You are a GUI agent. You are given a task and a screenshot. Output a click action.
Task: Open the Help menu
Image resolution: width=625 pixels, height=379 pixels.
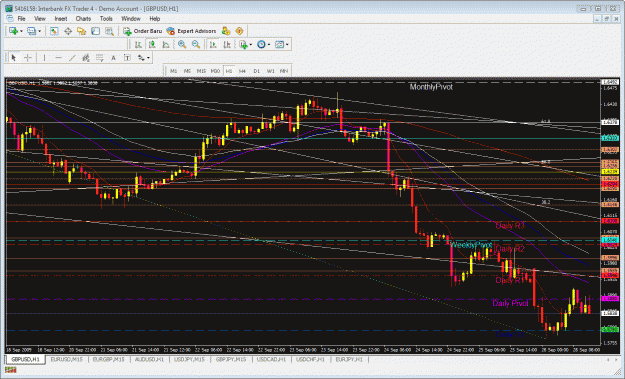pyautogui.click(x=155, y=19)
